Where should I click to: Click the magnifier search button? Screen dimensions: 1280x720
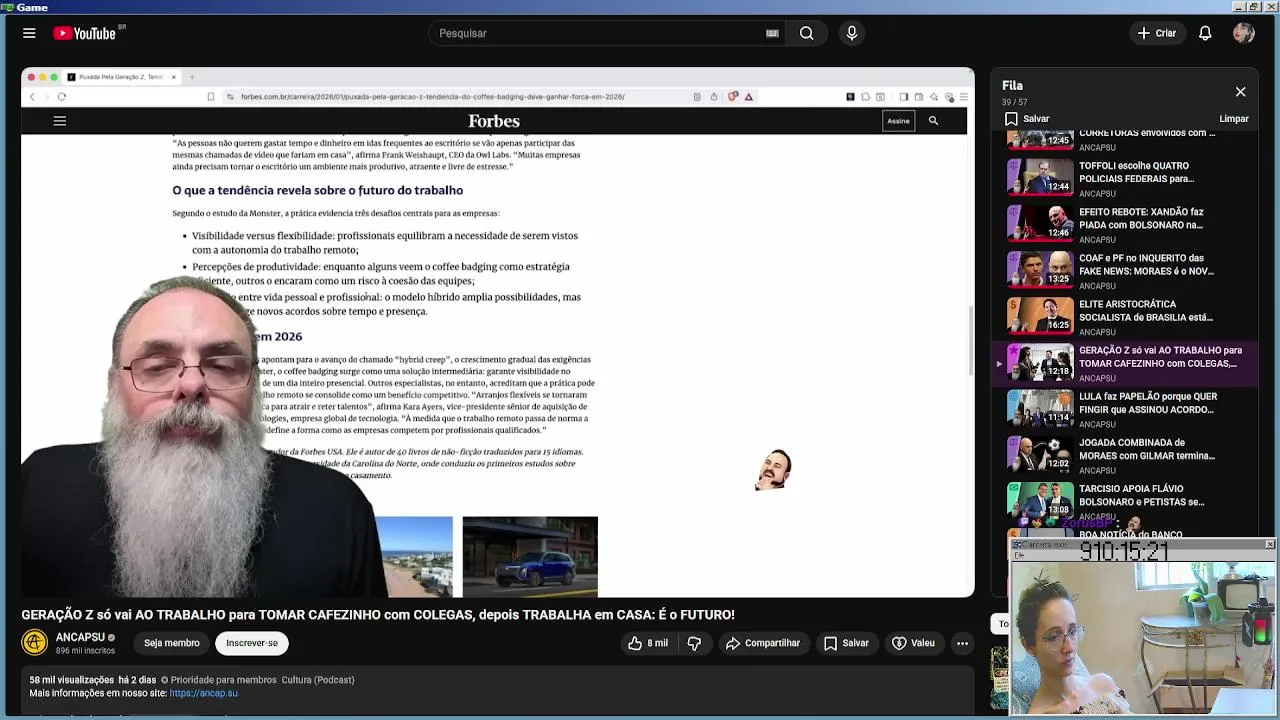pos(806,33)
